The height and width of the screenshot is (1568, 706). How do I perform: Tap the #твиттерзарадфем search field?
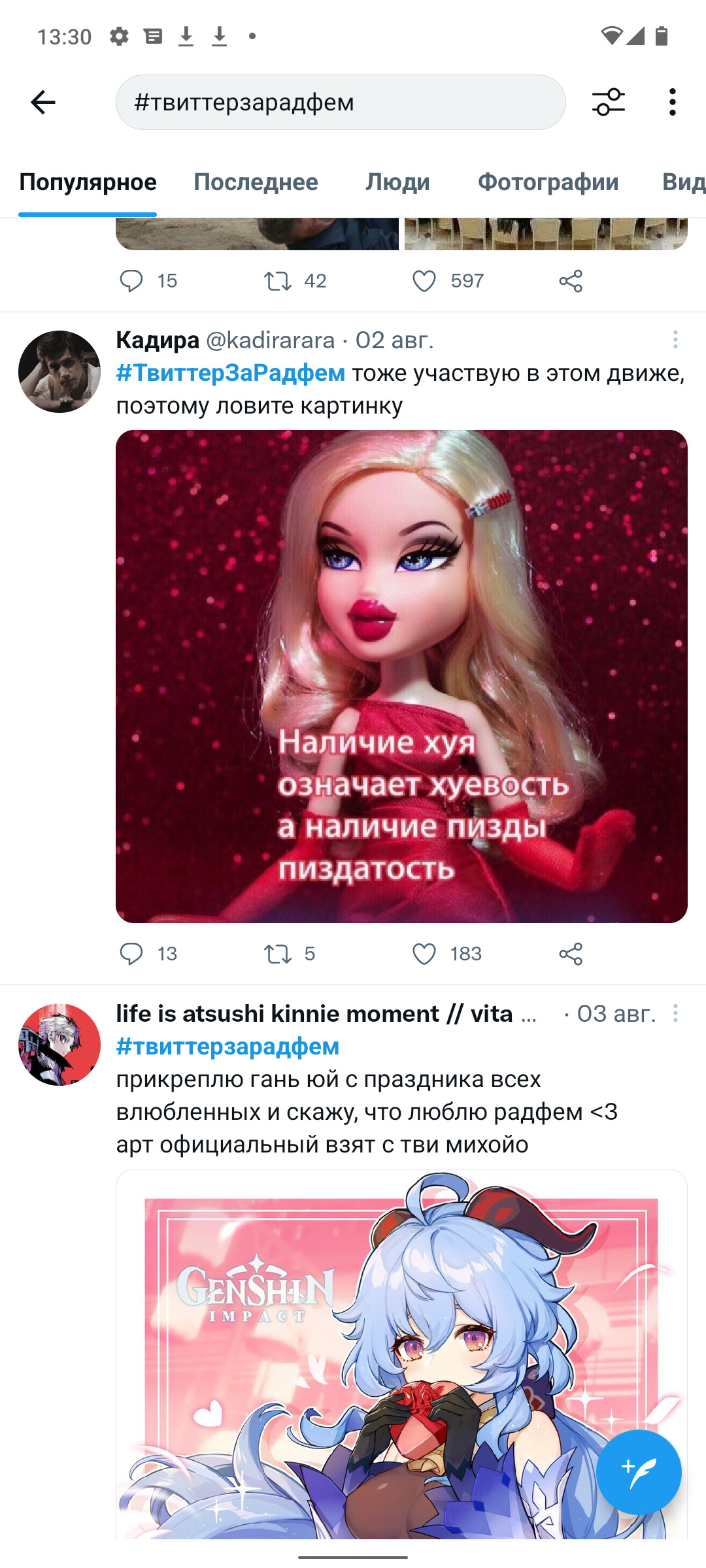tap(341, 103)
